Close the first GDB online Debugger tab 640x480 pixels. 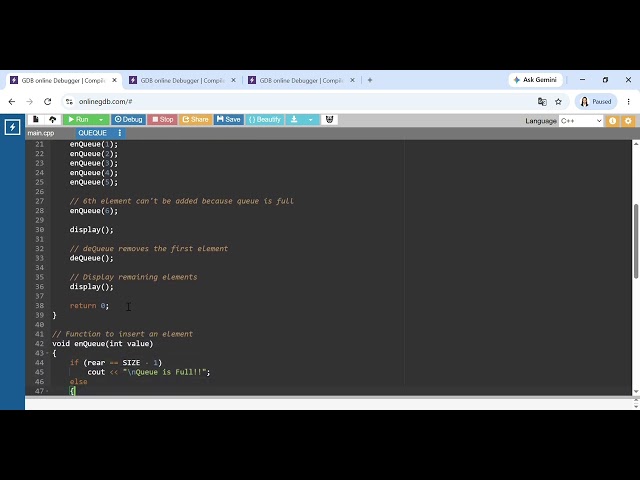pos(114,80)
